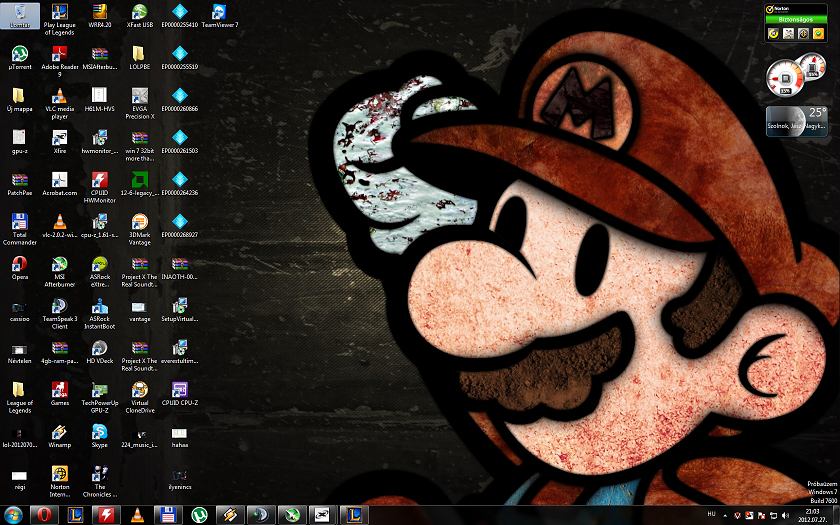This screenshot has height=525, width=840.
Task: Open 3DMark Vantage desktop shortcut
Action: [x=140, y=222]
